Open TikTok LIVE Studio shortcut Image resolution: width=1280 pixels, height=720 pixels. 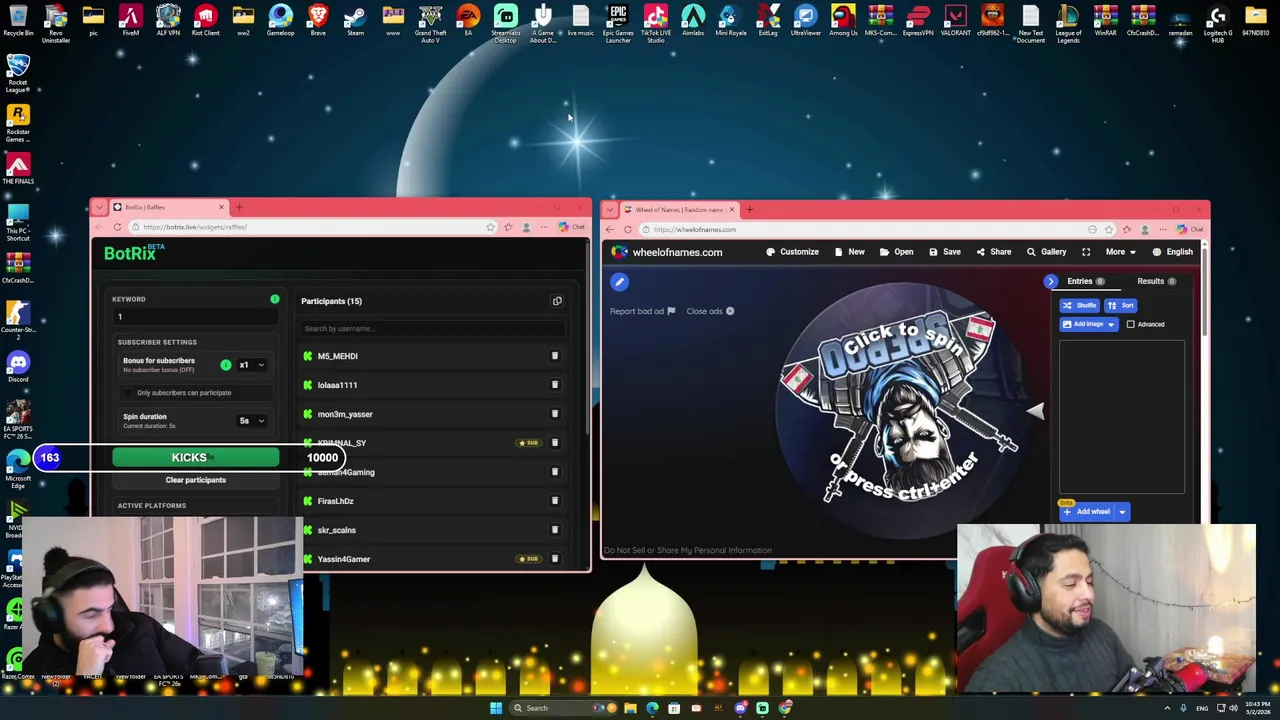pyautogui.click(x=656, y=23)
